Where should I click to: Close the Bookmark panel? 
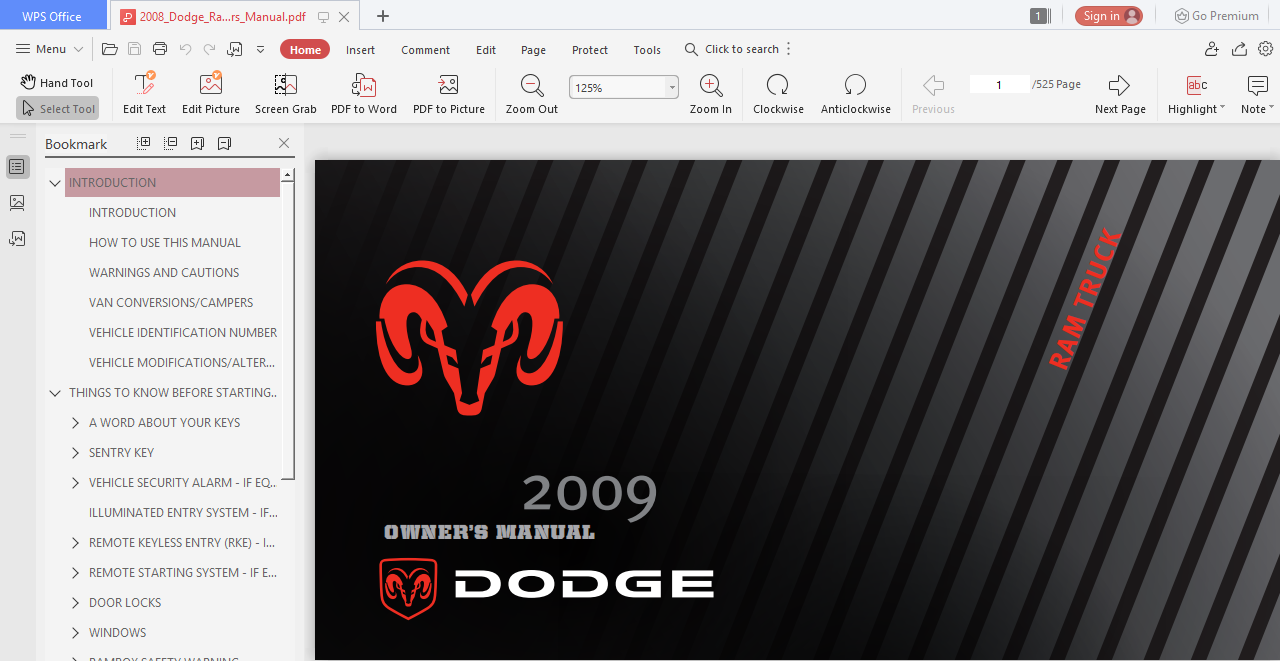pyautogui.click(x=284, y=144)
